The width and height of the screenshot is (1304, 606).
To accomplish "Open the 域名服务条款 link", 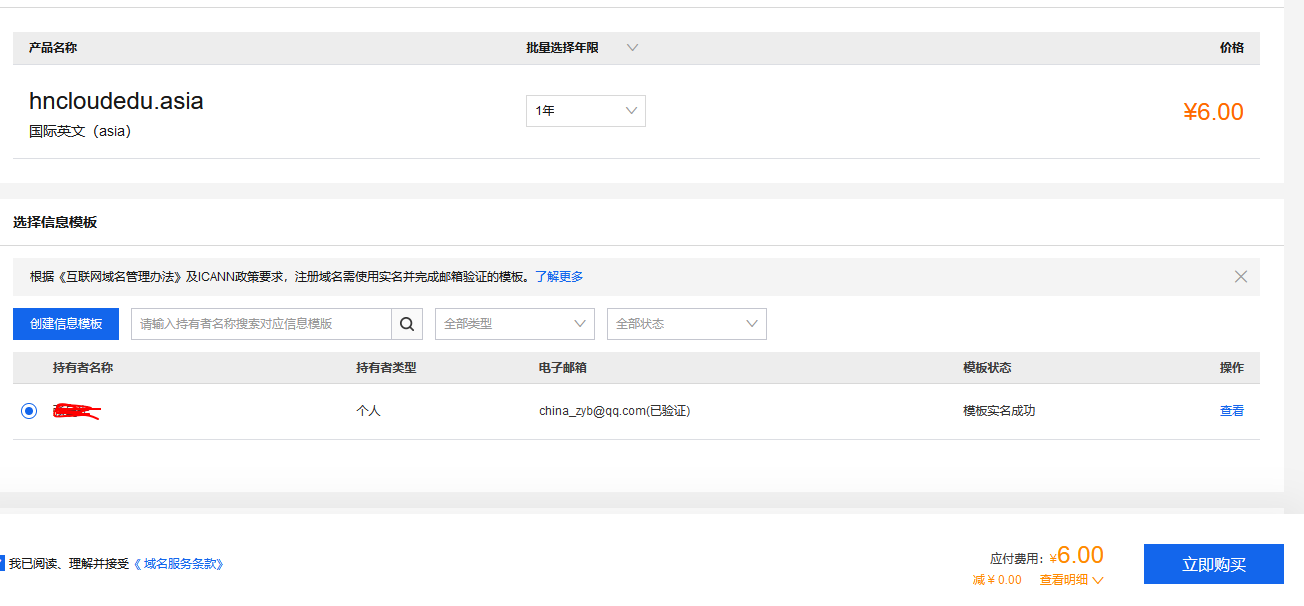I will [179, 564].
